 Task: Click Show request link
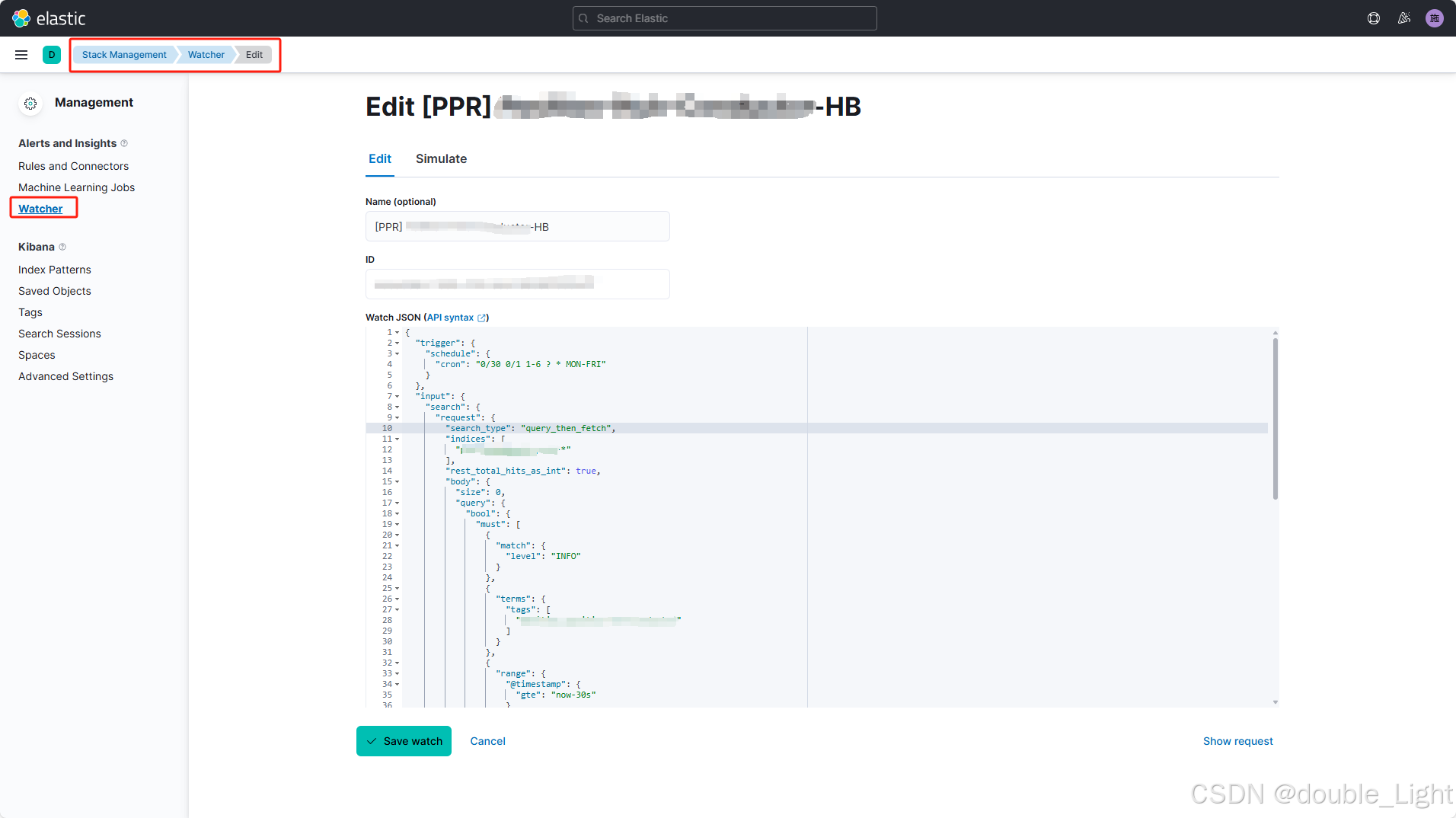1237,741
